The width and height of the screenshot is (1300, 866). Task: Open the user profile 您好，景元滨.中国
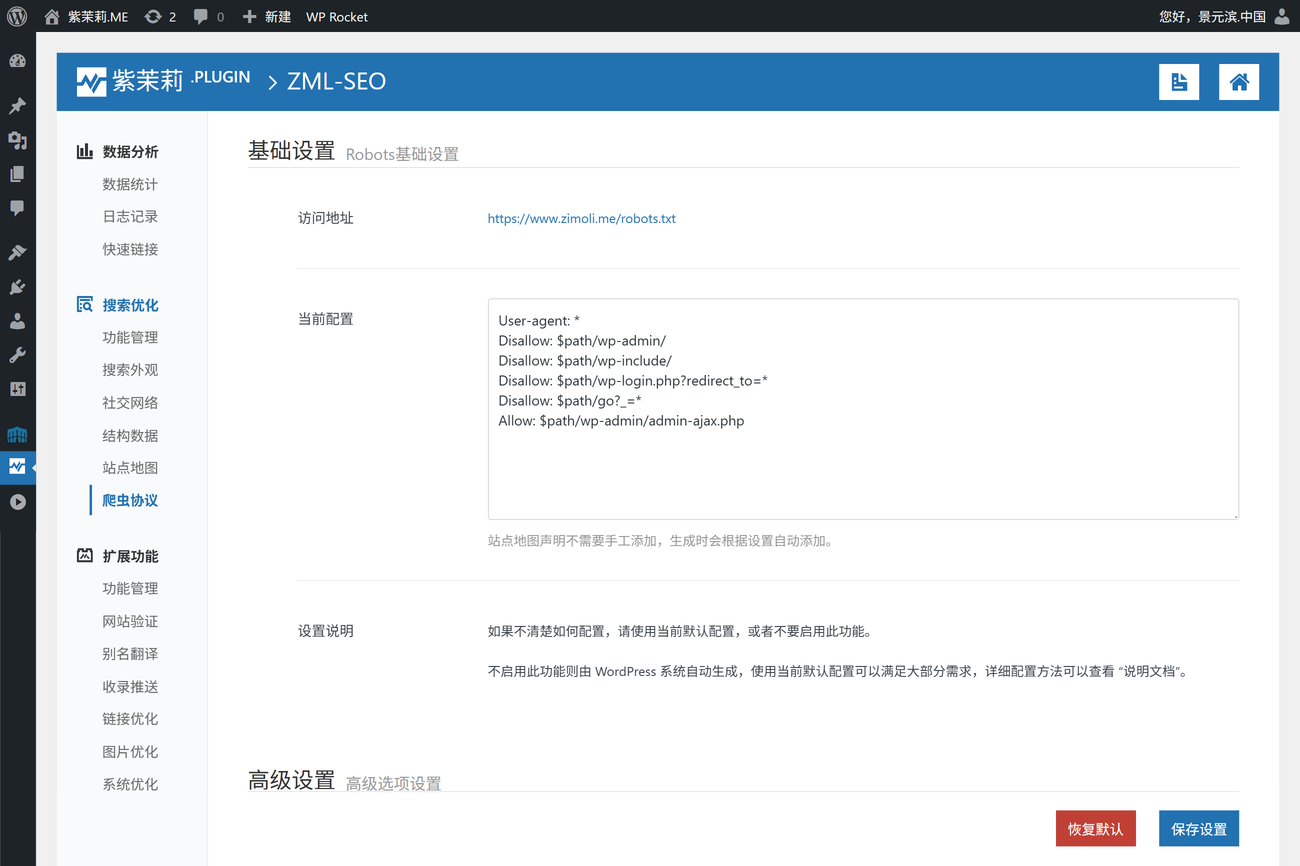tap(1212, 16)
